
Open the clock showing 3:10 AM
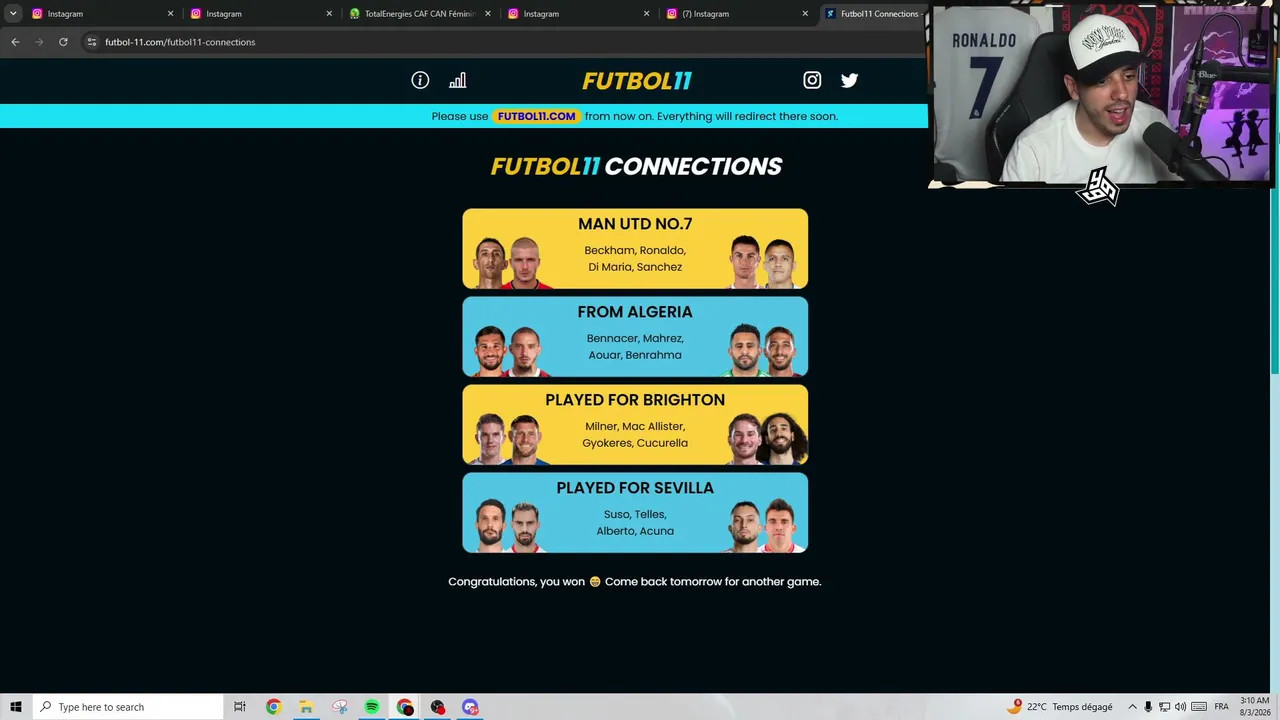point(1254,707)
